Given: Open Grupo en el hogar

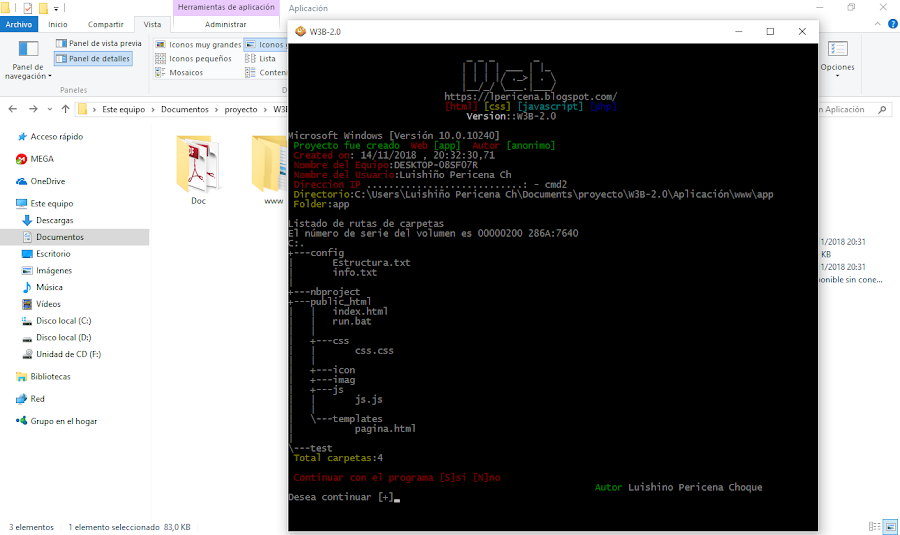Looking at the screenshot, I should coord(56,421).
